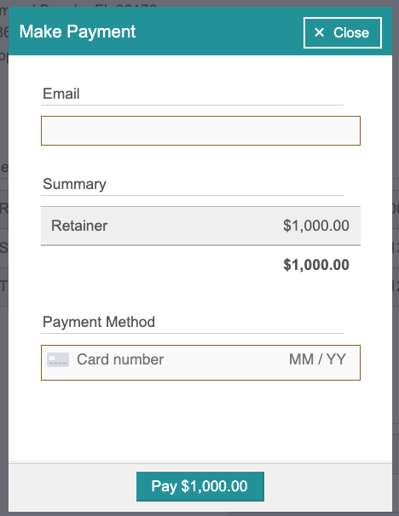
Task: Click the Payment Method heading
Action: (99, 322)
